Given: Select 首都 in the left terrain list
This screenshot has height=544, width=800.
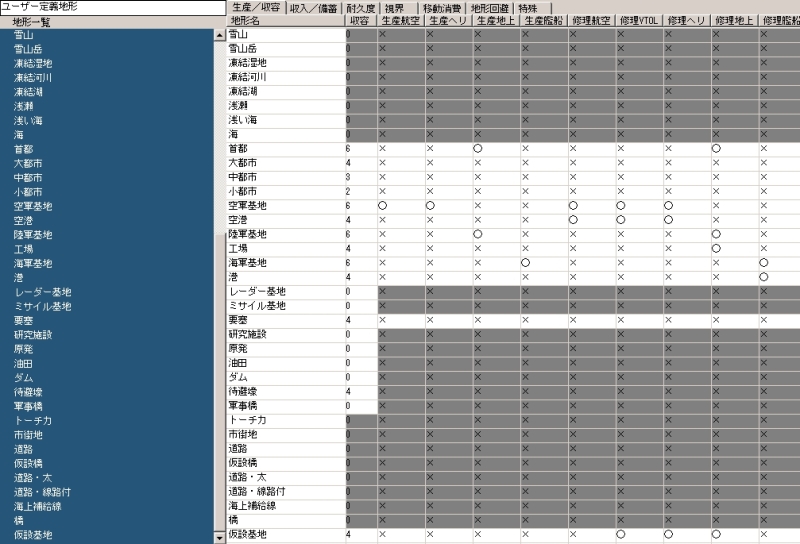Looking at the screenshot, I should coord(23,149).
